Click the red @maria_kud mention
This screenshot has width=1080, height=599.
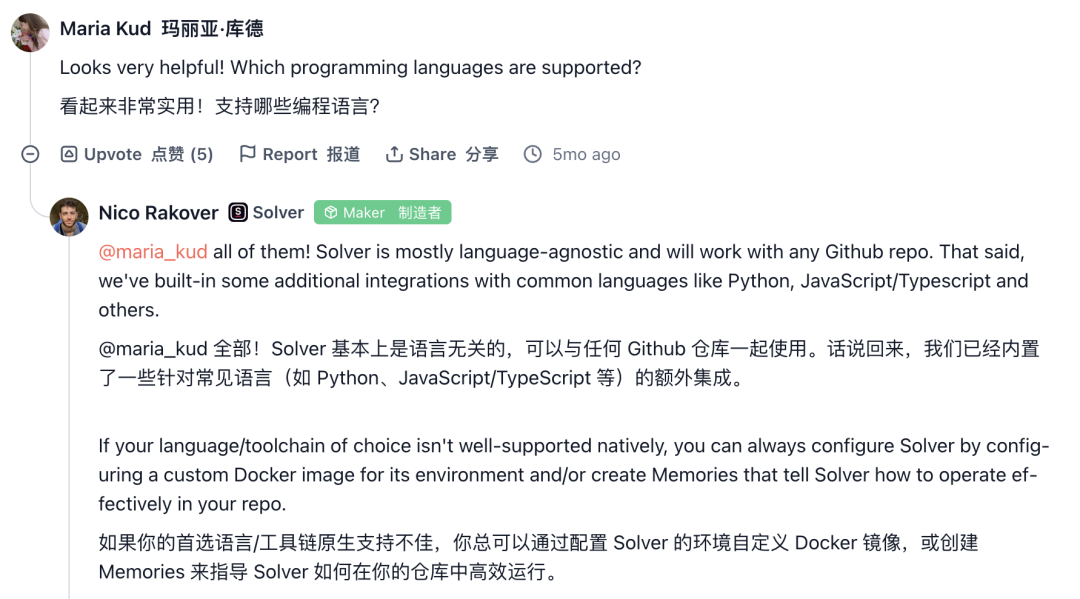pyautogui.click(x=152, y=252)
